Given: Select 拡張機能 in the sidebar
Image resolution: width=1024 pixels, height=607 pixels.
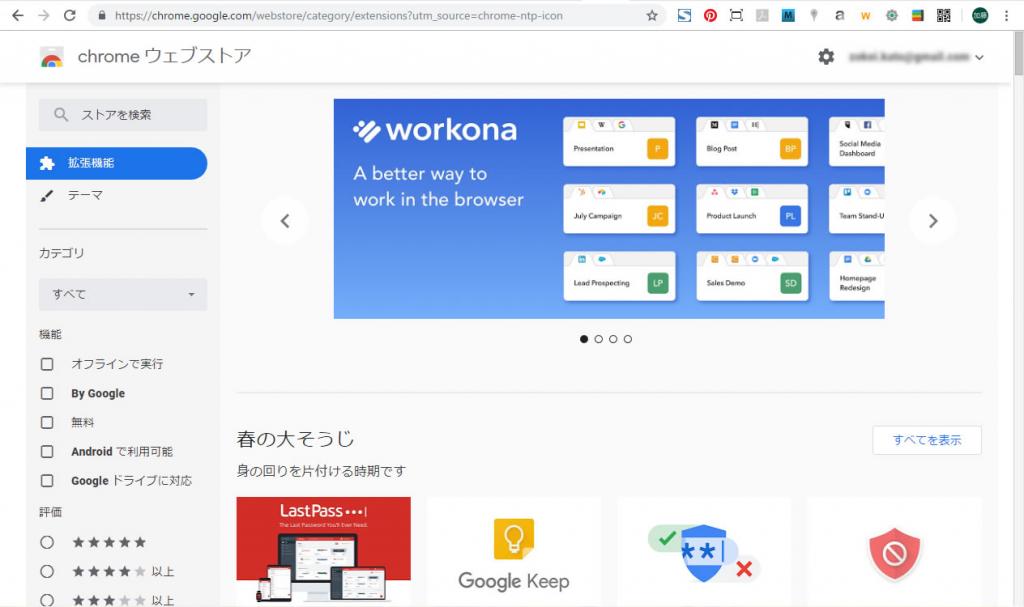Looking at the screenshot, I should [x=116, y=163].
